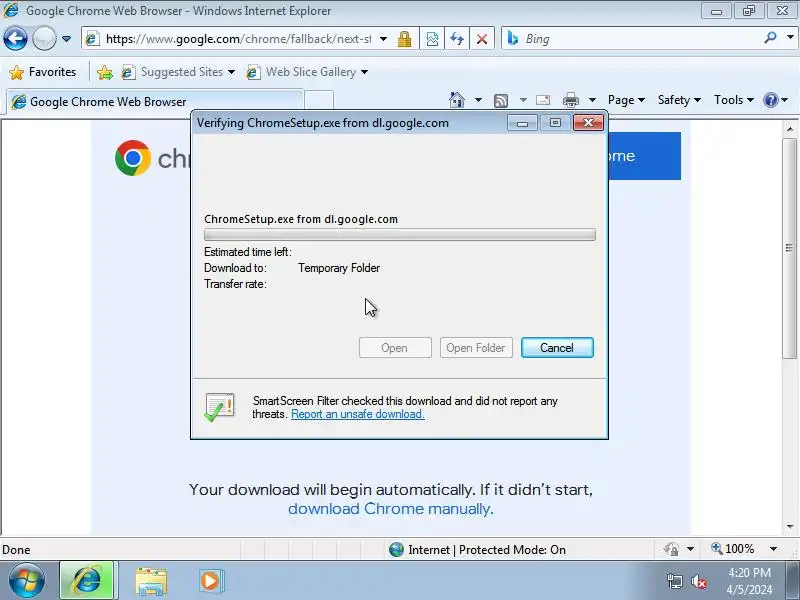Click Add to Favorites Bar icon
The width and height of the screenshot is (800, 600).
(105, 72)
